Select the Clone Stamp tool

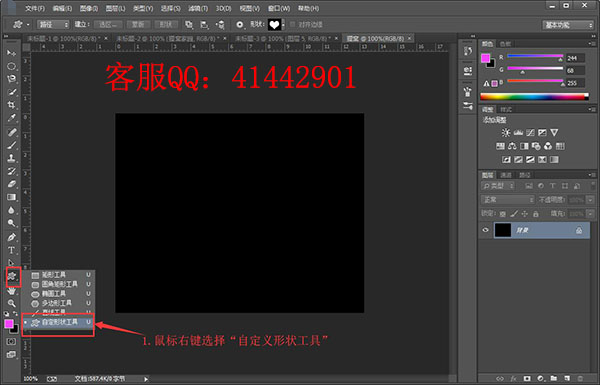(x=11, y=158)
